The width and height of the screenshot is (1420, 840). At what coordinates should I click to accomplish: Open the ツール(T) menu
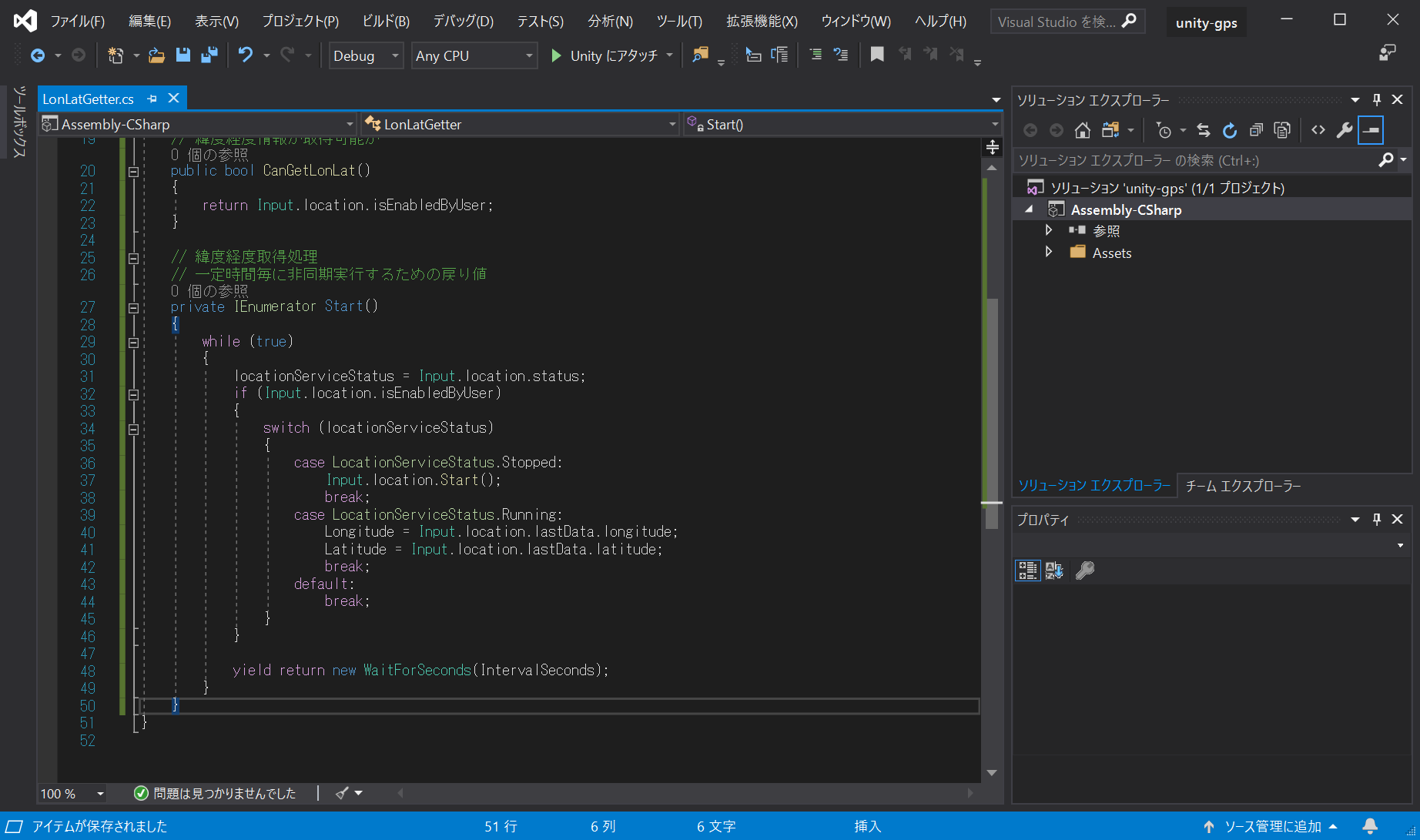(x=679, y=22)
